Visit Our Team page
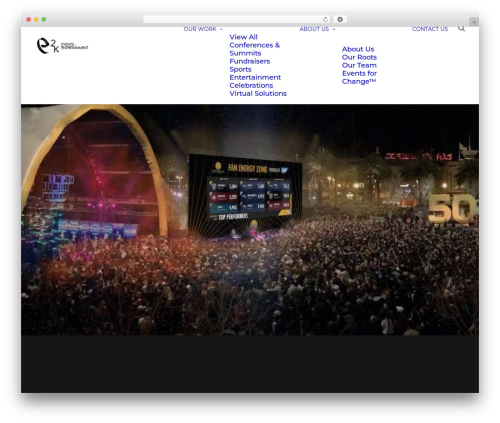 click(359, 65)
